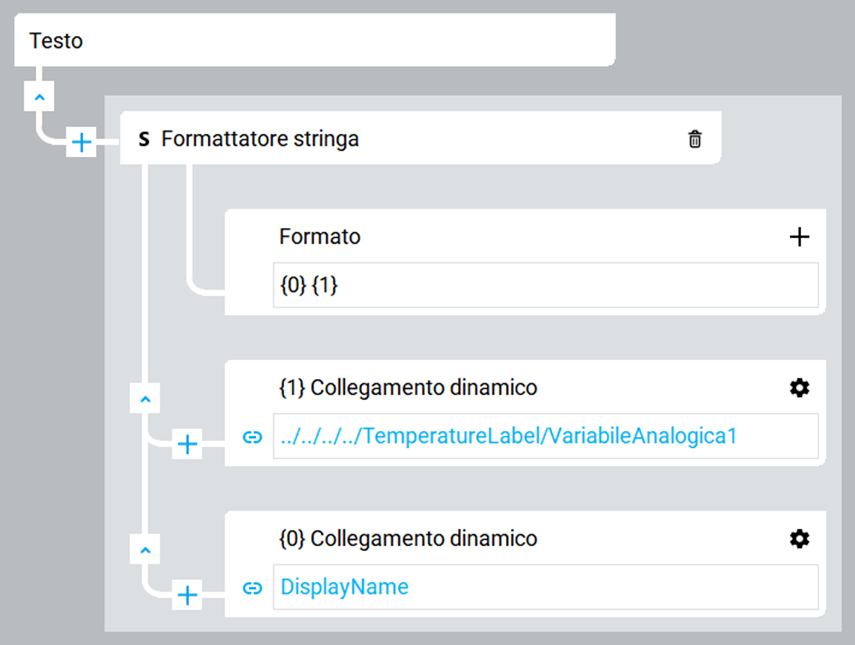Click plus button left of the TemperatureLabel link

point(187,445)
